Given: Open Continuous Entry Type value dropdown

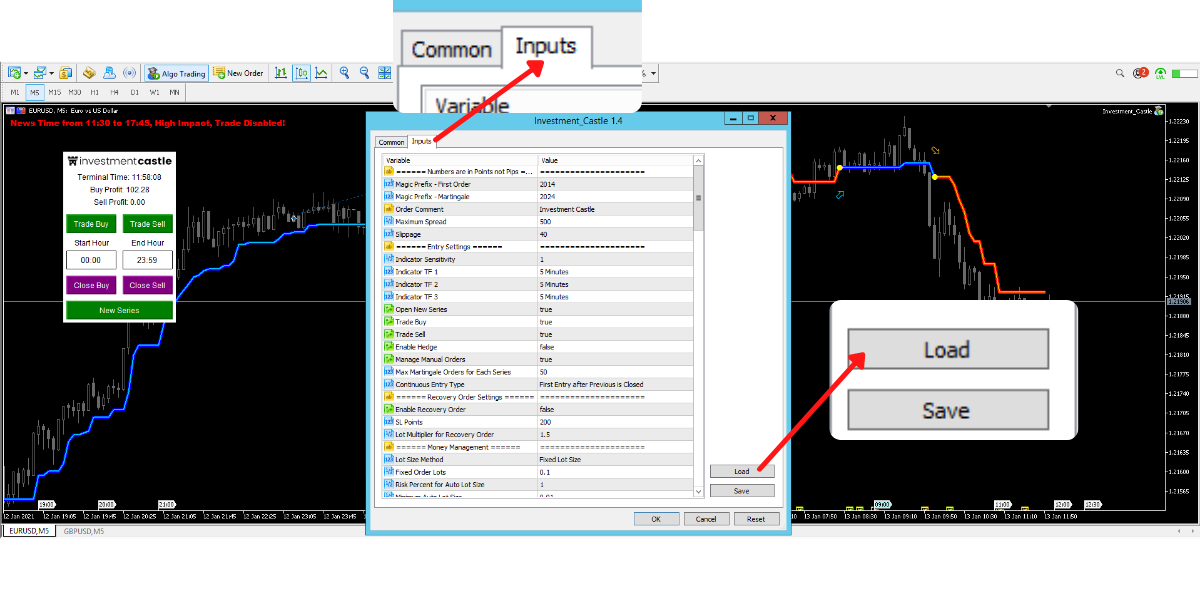Looking at the screenshot, I should click(x=615, y=384).
